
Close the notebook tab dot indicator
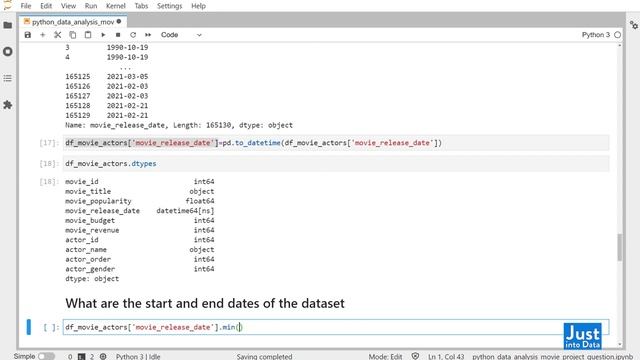119,21
